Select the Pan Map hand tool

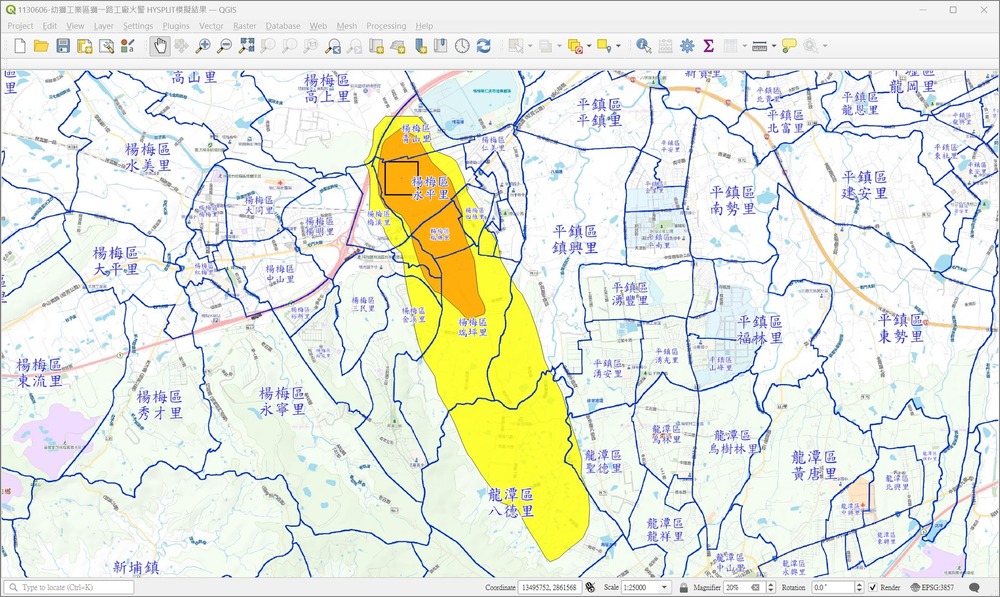click(x=160, y=46)
